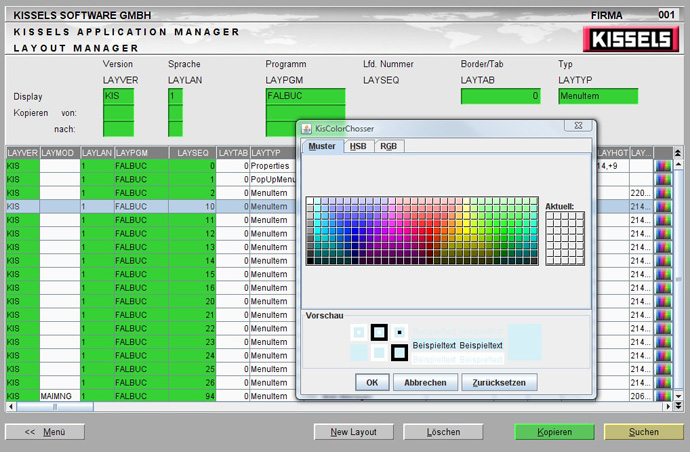690x452 pixels.
Task: Open color picker icon for LAYSEQ 10 row
Action: click(x=663, y=206)
